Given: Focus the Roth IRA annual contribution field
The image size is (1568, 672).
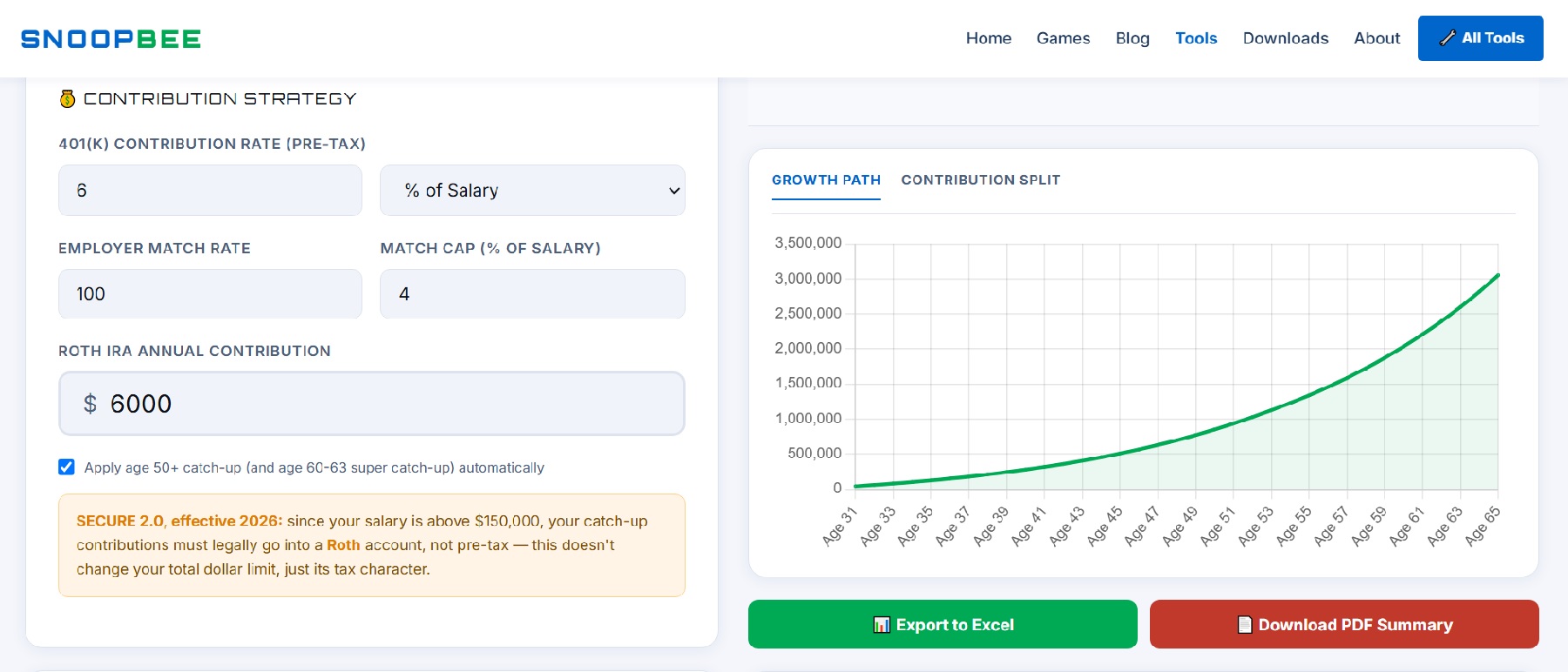Looking at the screenshot, I should 372,403.
